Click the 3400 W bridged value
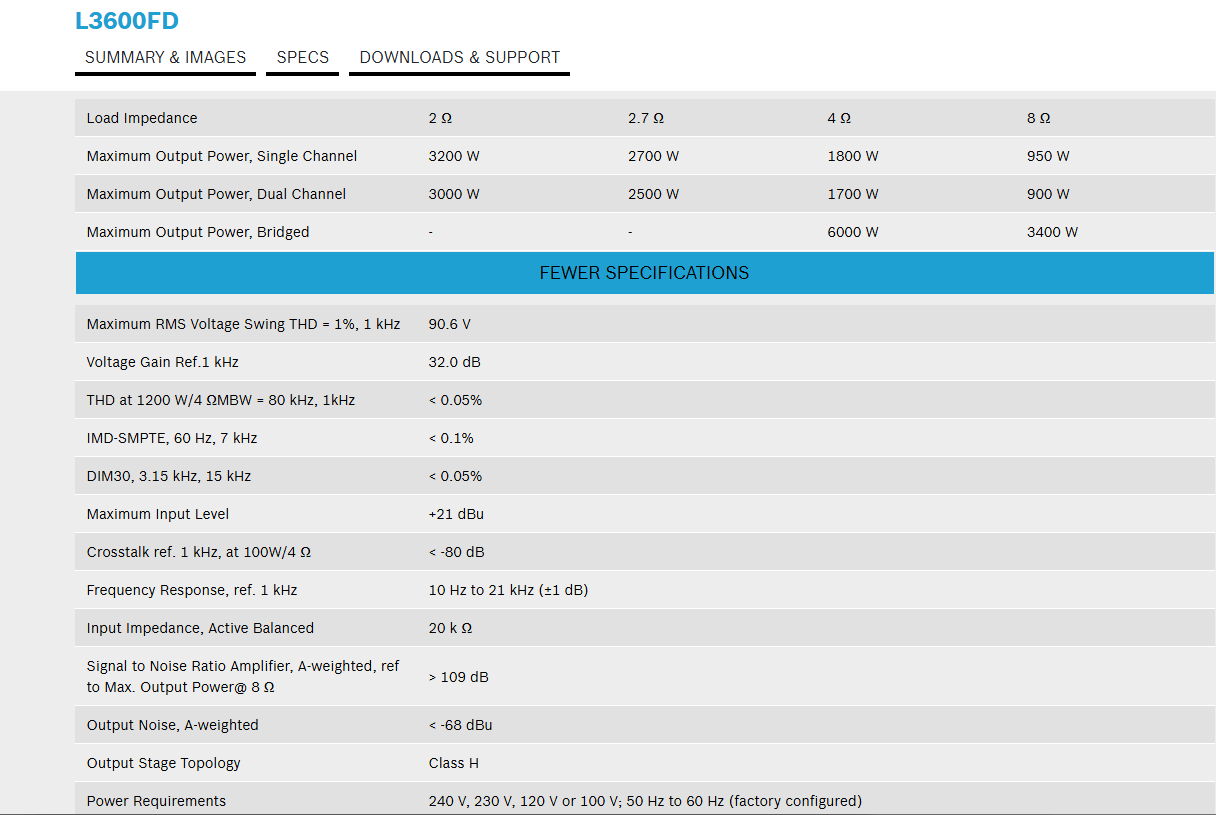 coord(1052,232)
